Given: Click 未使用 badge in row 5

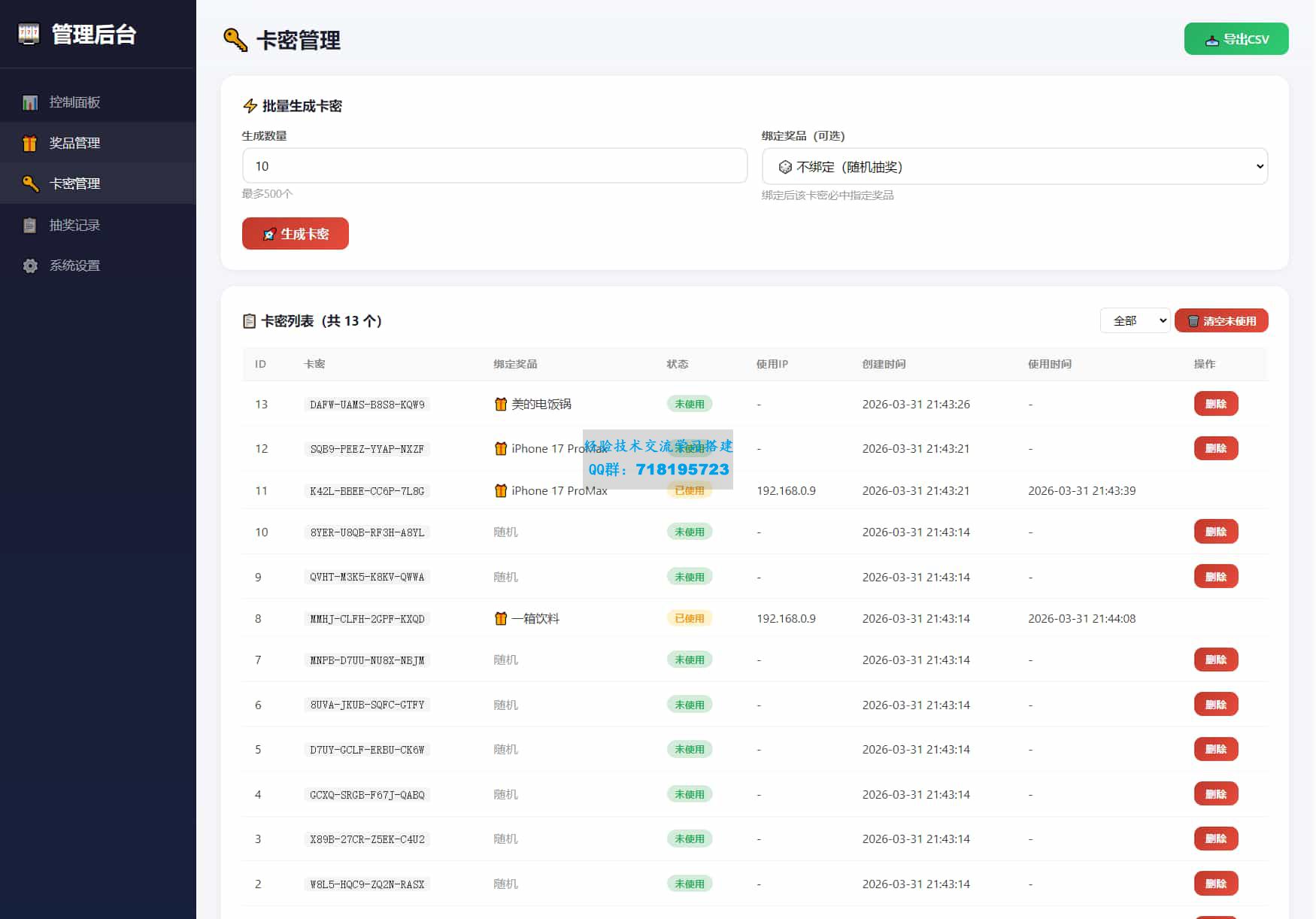Looking at the screenshot, I should coord(690,749).
